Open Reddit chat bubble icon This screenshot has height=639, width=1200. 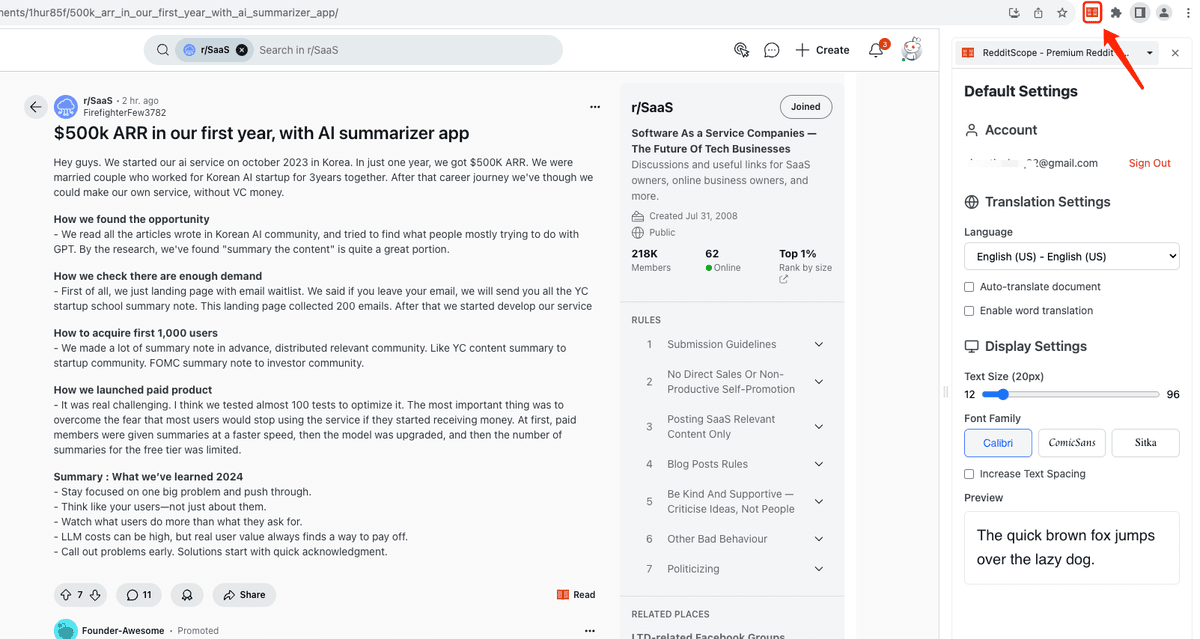pyautogui.click(x=771, y=50)
